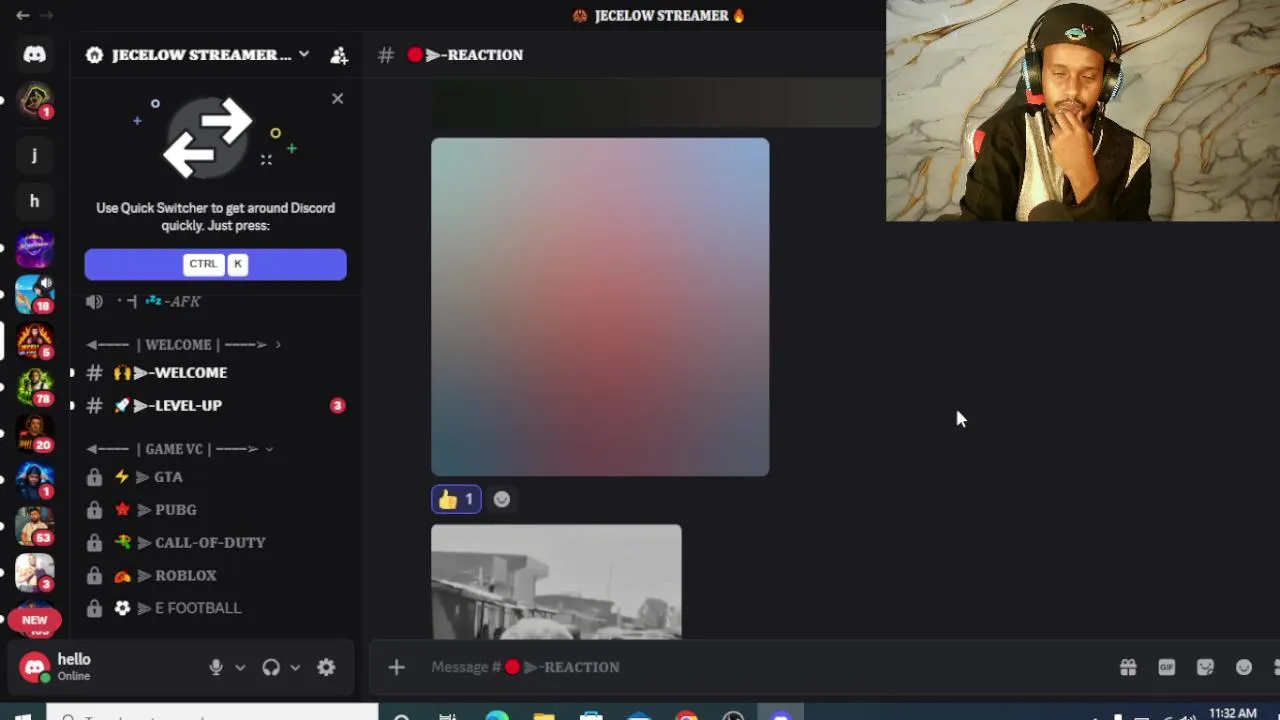Open the purple neon logo server icon

tap(35, 248)
